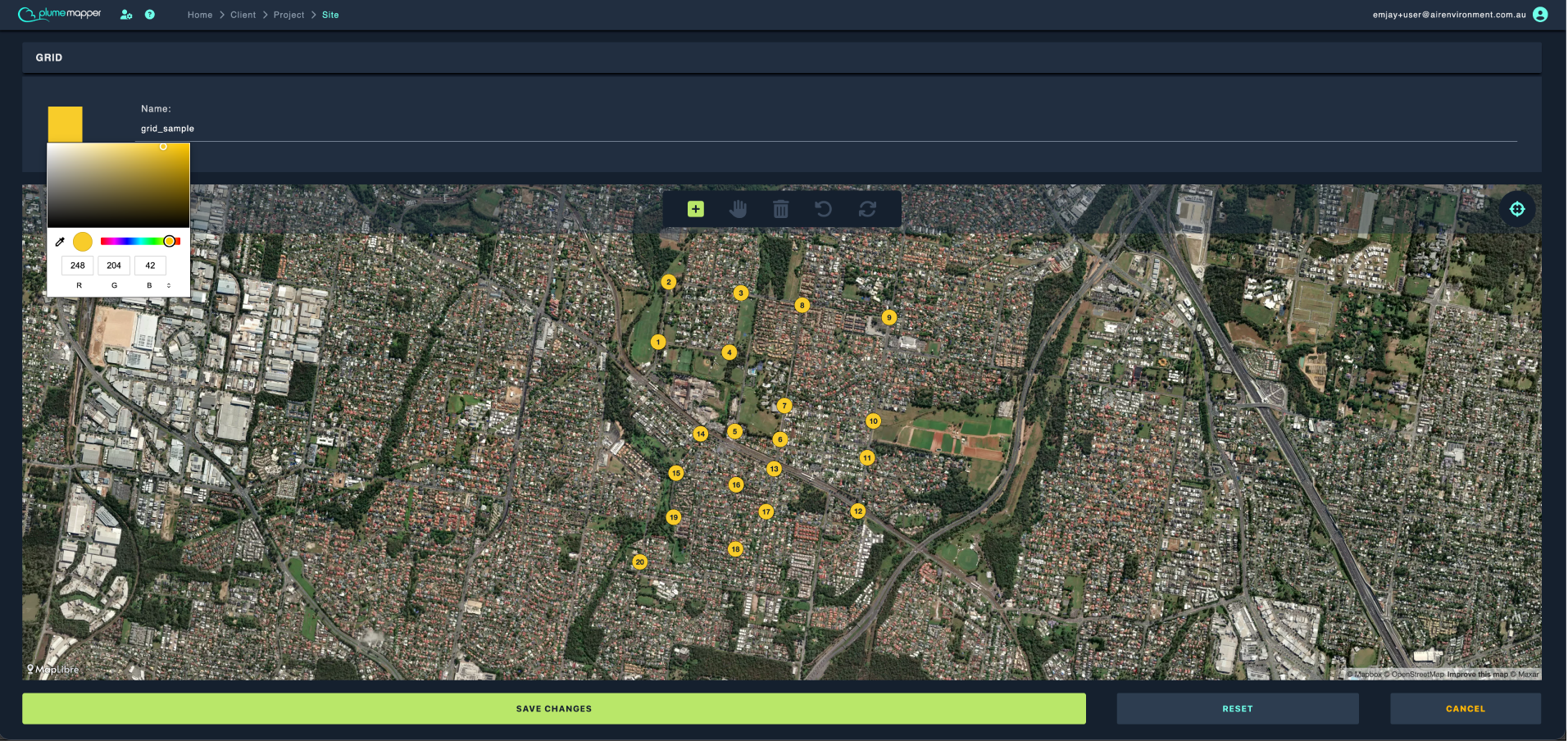
Task: Select map marker 9
Action: [889, 317]
